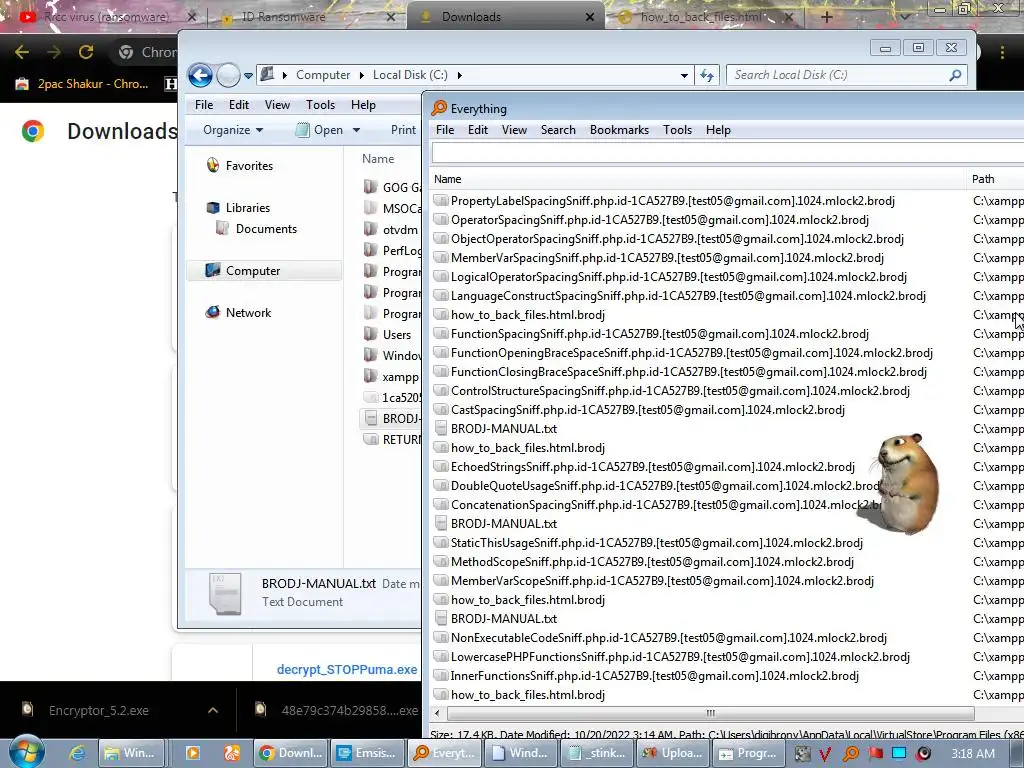Click the Name column header in Explorer

point(378,159)
